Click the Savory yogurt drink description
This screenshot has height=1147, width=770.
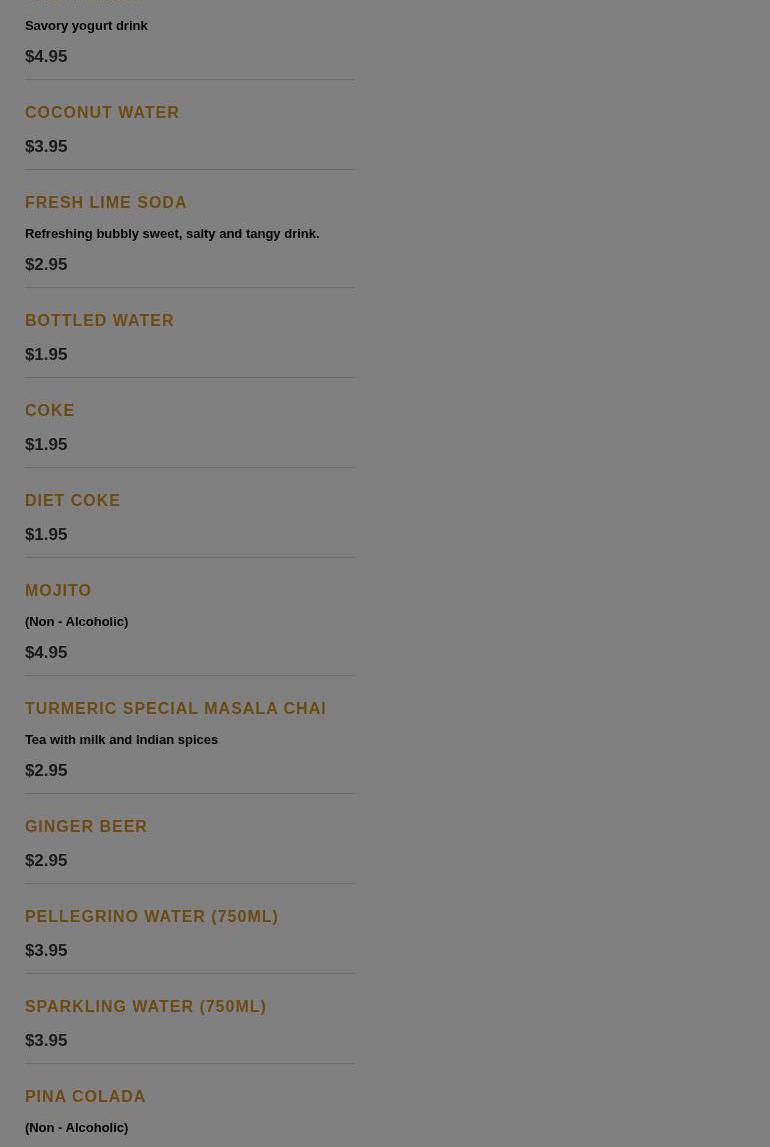(x=86, y=26)
